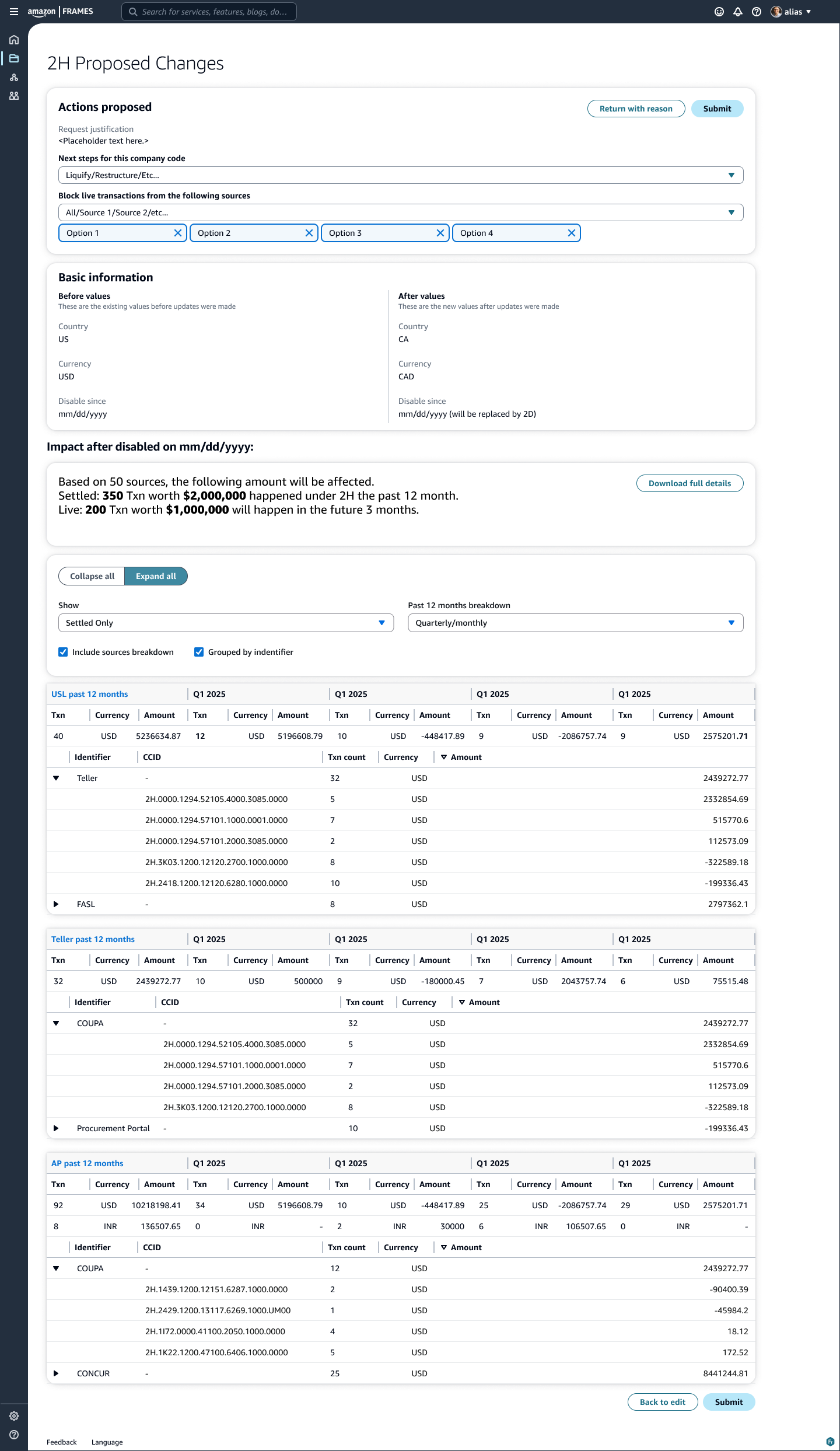Open the hierarchy icon in sidebar
This screenshot has width=840, height=1451.
(x=14, y=77)
